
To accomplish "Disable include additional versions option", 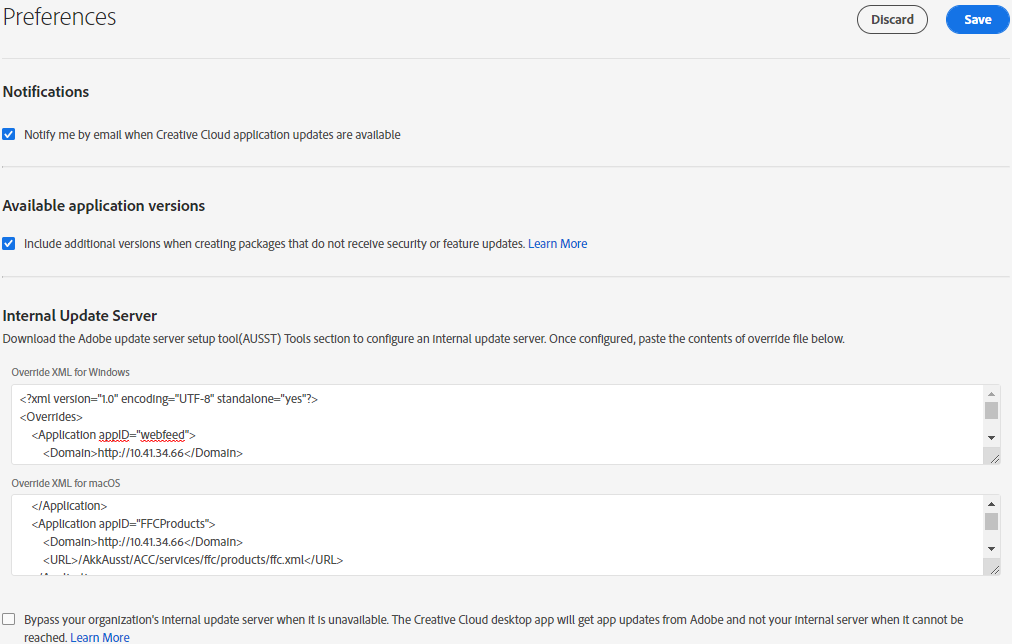I will (9, 242).
